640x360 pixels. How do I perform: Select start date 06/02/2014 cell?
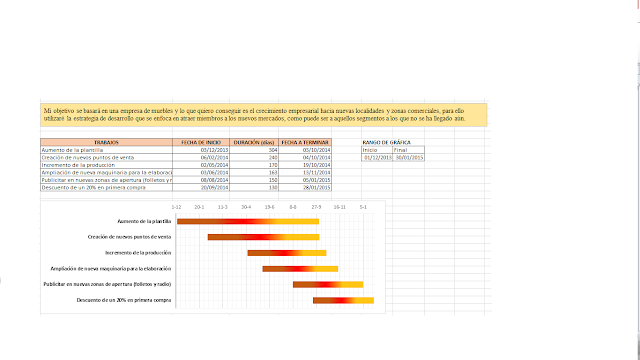click(201, 158)
